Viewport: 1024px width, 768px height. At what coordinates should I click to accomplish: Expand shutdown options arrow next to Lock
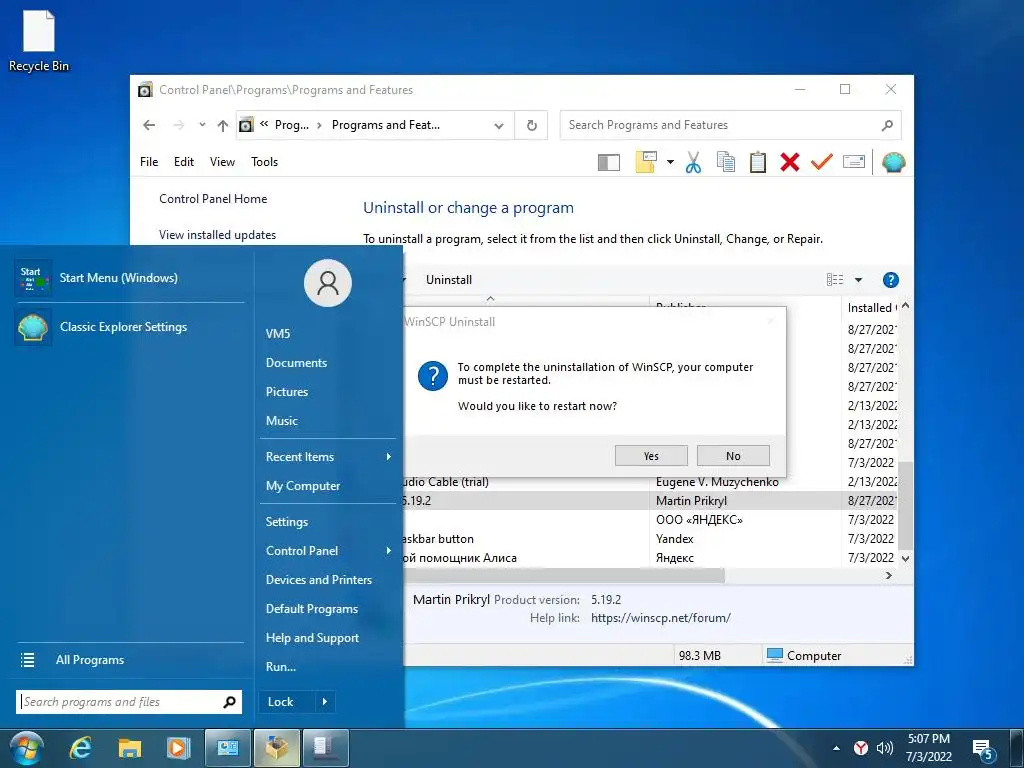[x=325, y=702]
